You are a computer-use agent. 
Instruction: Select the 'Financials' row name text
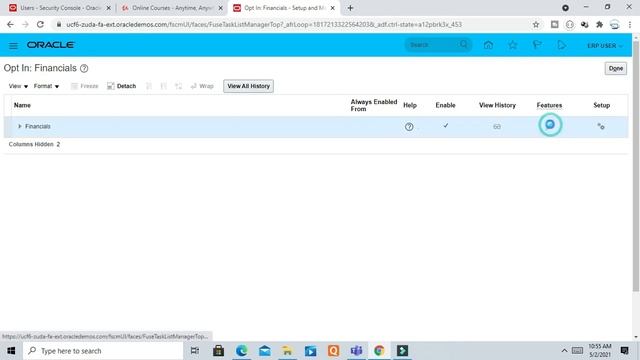[38, 127]
